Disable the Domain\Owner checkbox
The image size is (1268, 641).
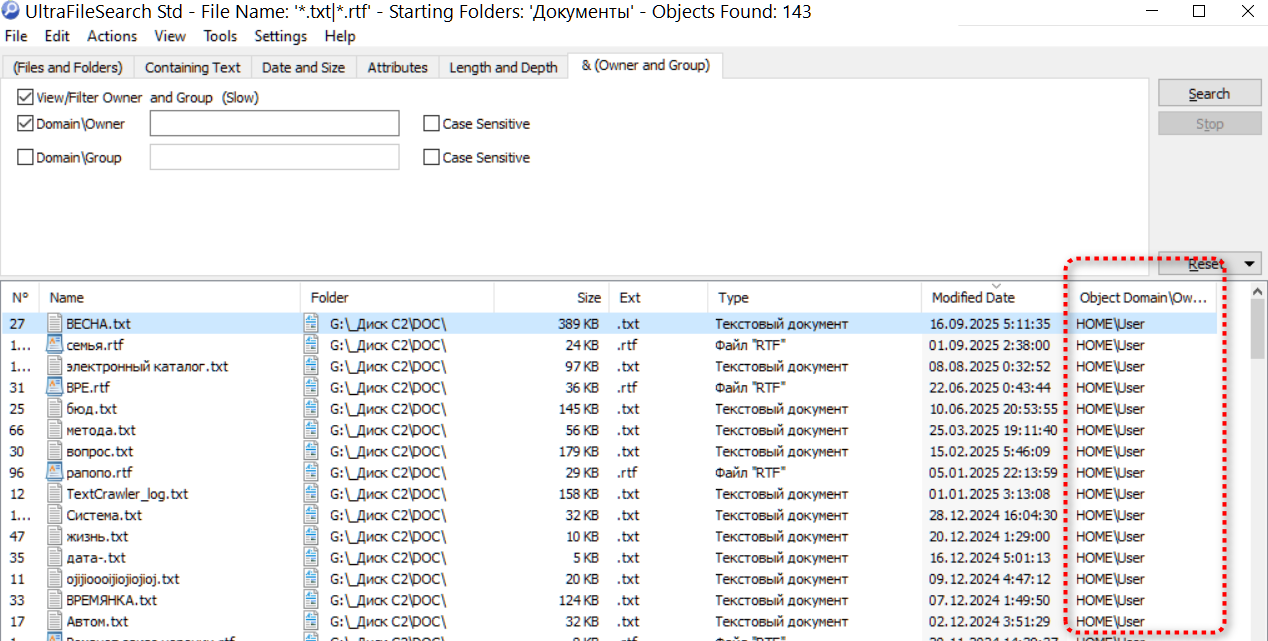pos(25,124)
